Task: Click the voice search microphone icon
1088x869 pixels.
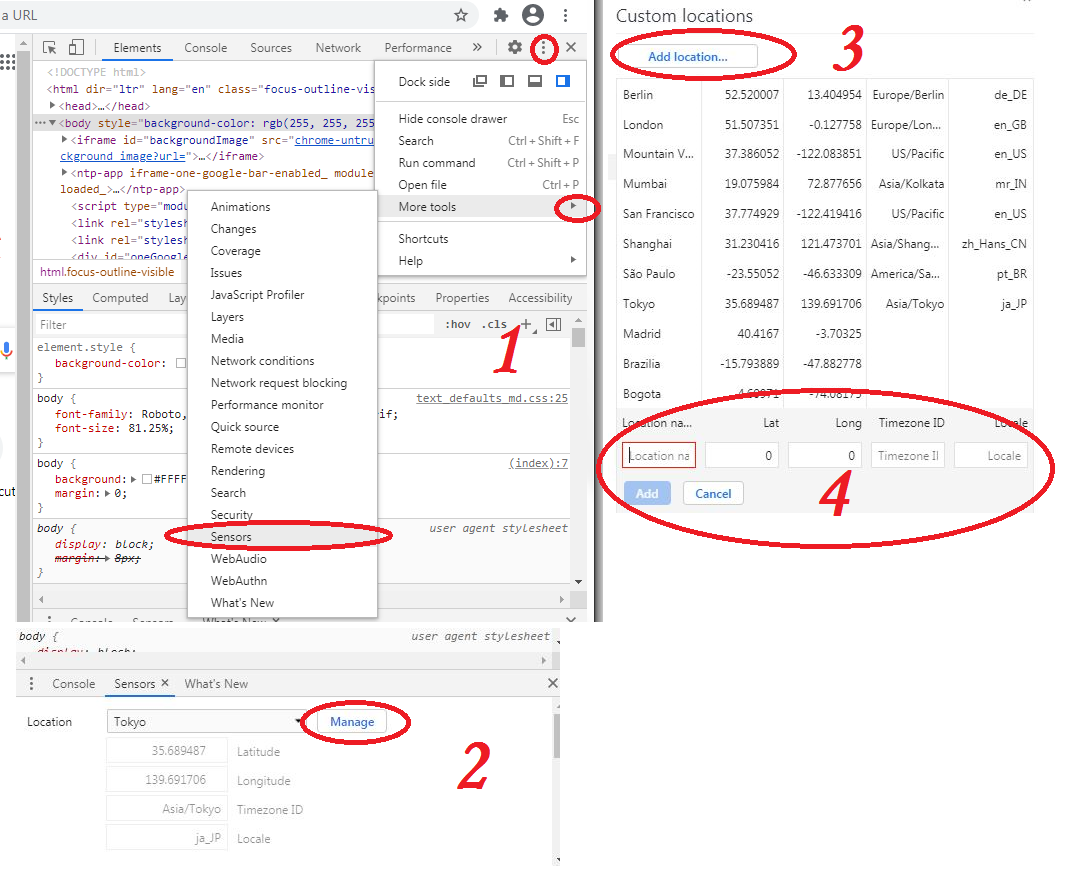Action: pos(6,351)
